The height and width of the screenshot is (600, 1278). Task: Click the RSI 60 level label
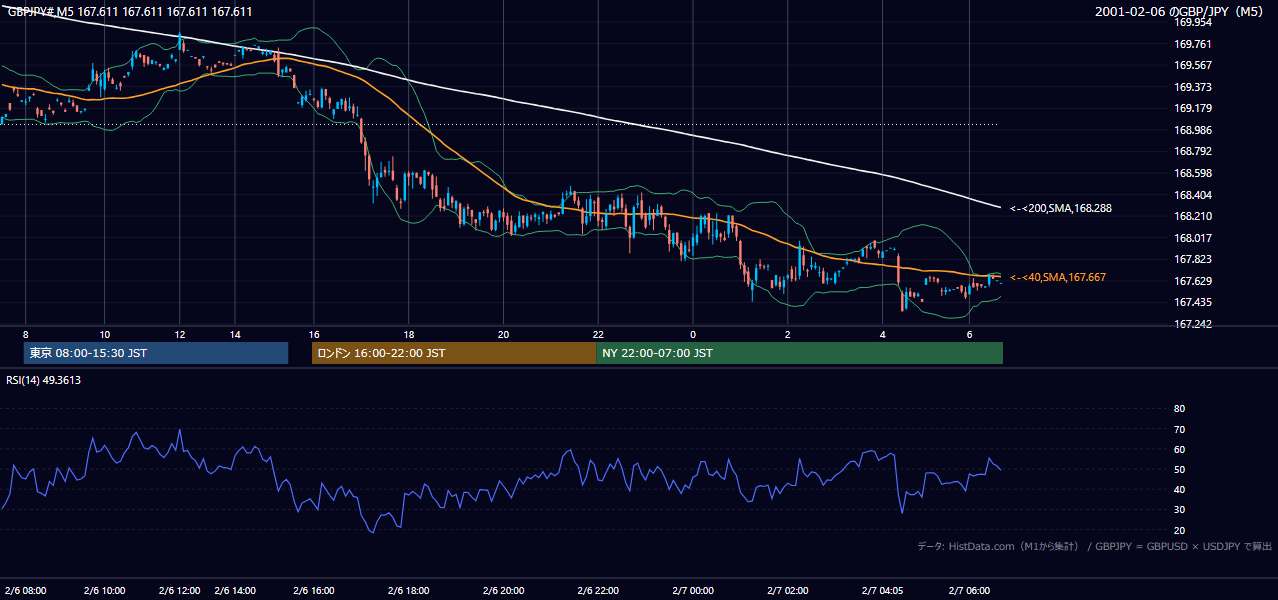[x=1179, y=449]
